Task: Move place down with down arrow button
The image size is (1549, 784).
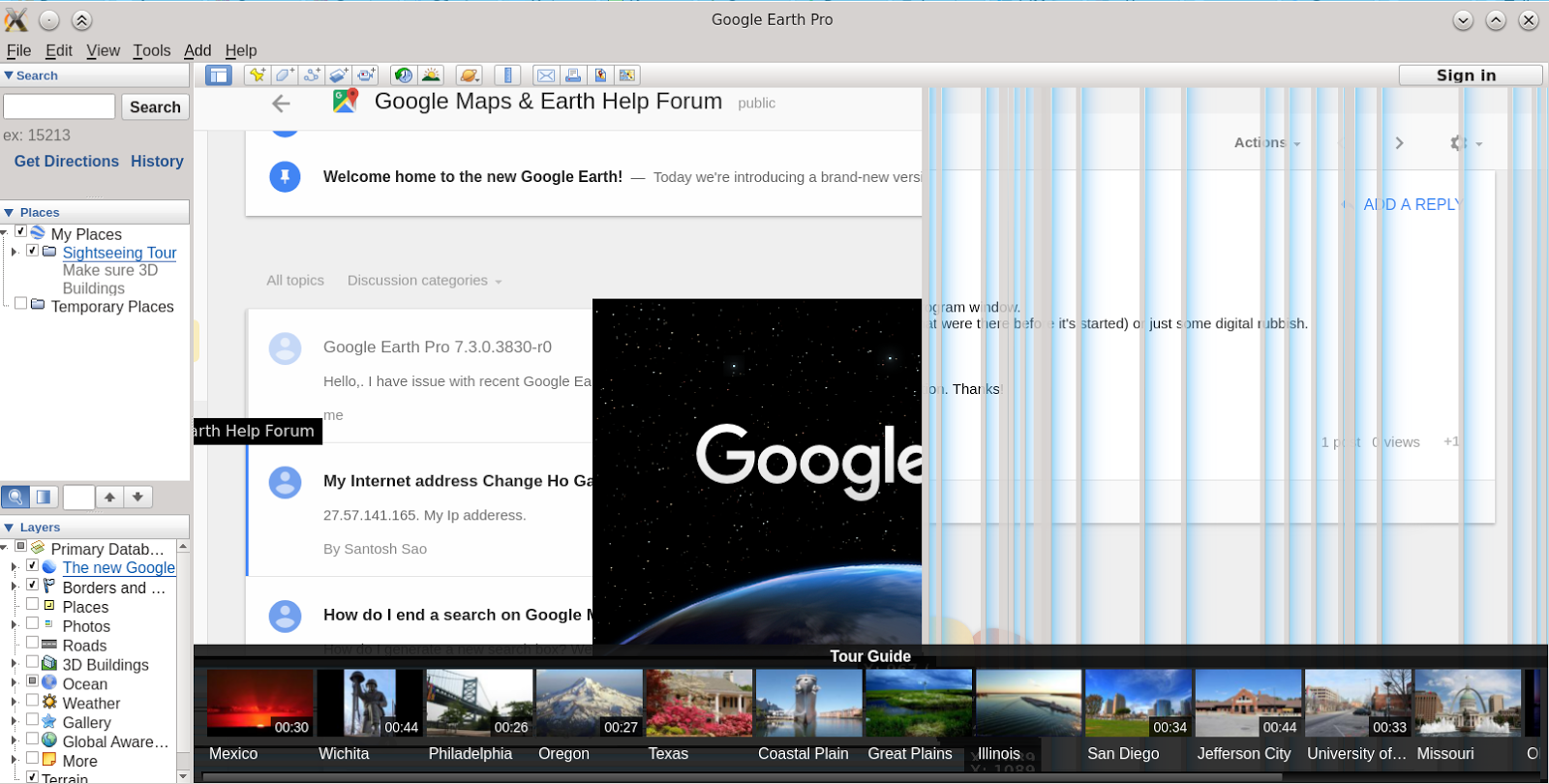Action: [x=138, y=498]
